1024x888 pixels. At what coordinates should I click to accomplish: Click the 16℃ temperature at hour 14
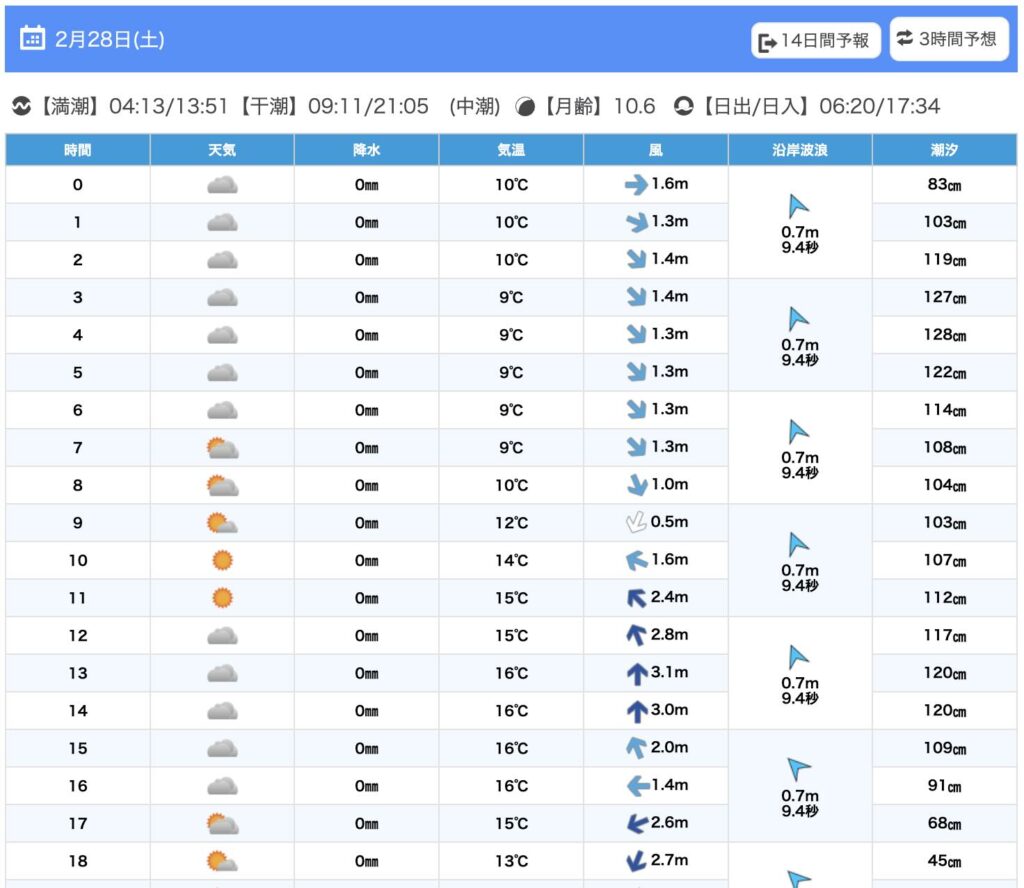point(511,711)
